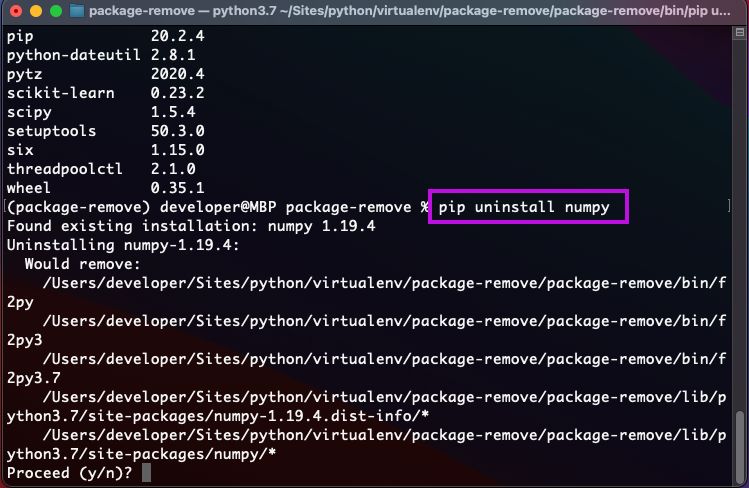Click the cursor after 'Proceed (y/n)?'
This screenshot has height=488, width=749.
pyautogui.click(x=146, y=473)
